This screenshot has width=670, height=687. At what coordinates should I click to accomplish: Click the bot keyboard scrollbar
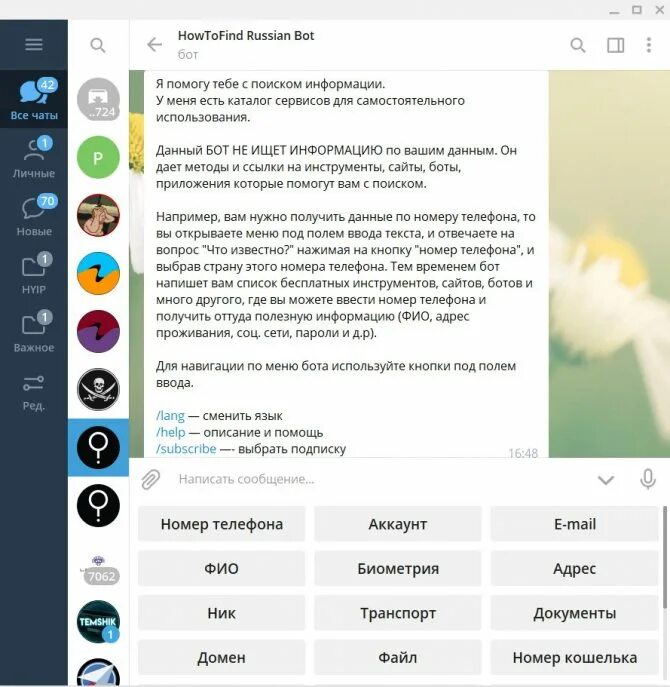pos(665,557)
